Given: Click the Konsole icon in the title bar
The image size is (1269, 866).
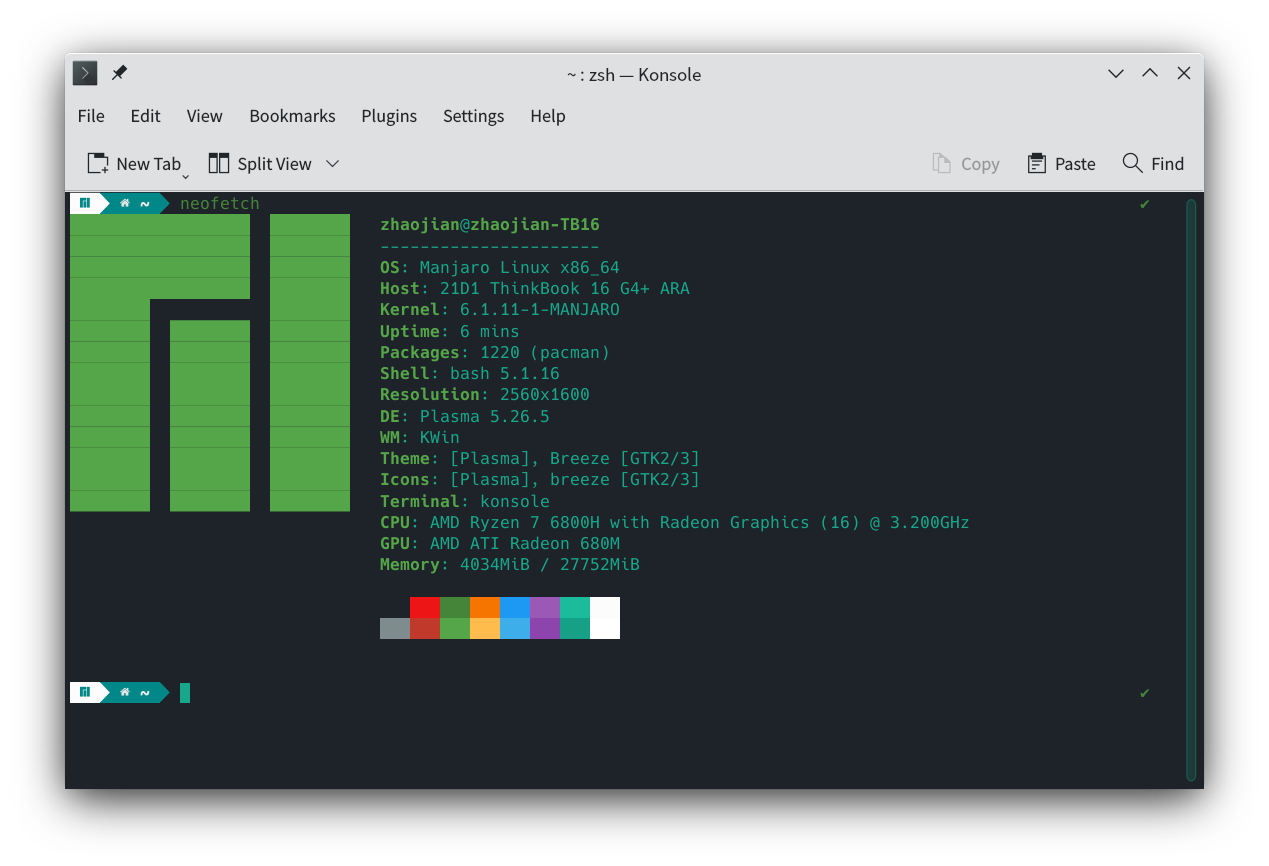Looking at the screenshot, I should pyautogui.click(x=84, y=72).
